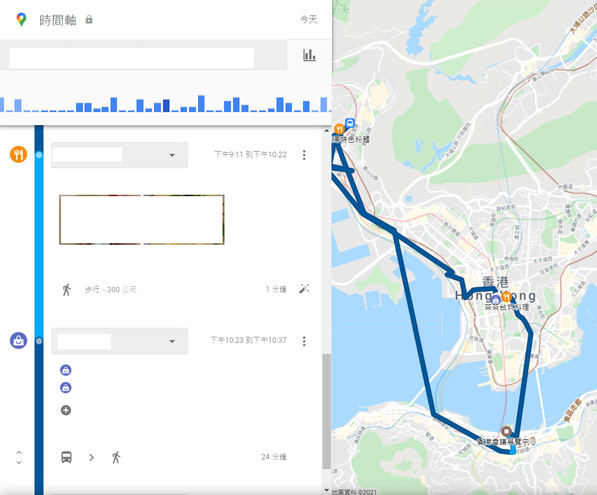The height and width of the screenshot is (495, 597).
Task: Expand the shopping place name dropdown
Action: click(172, 341)
